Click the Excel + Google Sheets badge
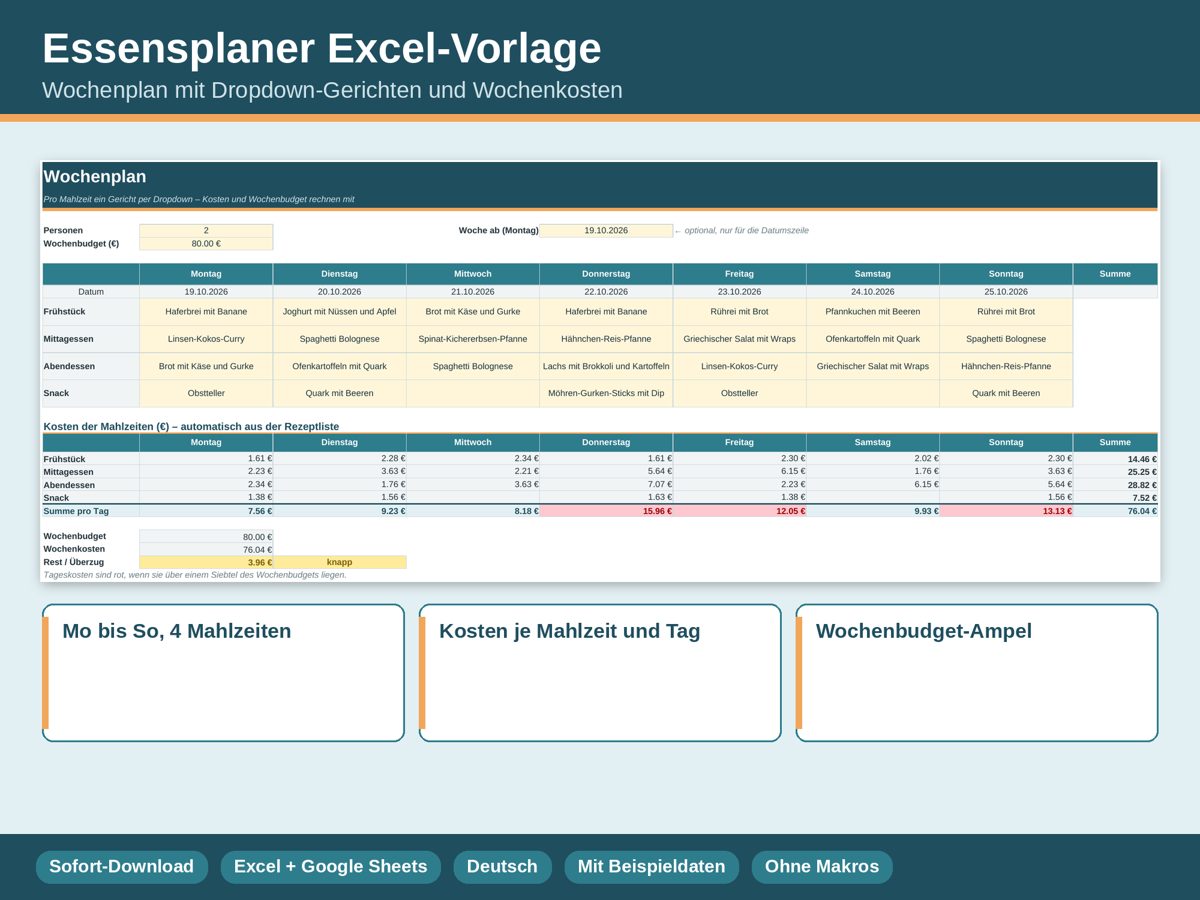Viewport: 1200px width, 900px height. (x=330, y=867)
